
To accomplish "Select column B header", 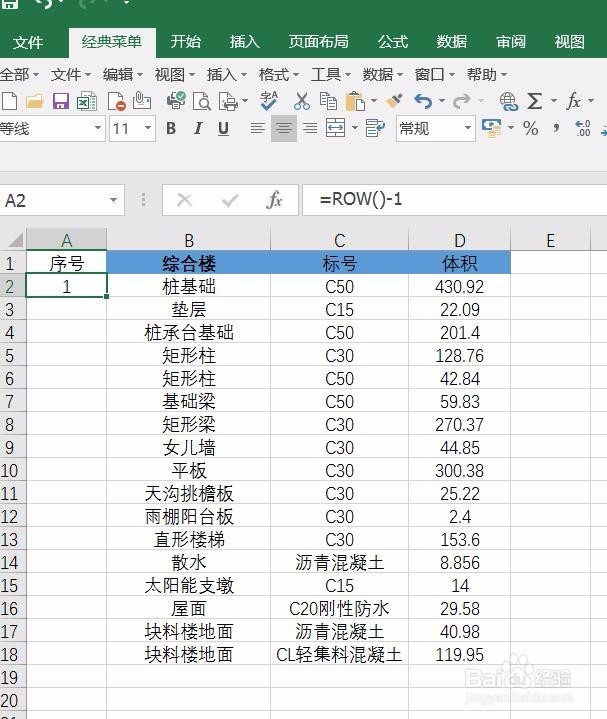I will pyautogui.click(x=188, y=240).
